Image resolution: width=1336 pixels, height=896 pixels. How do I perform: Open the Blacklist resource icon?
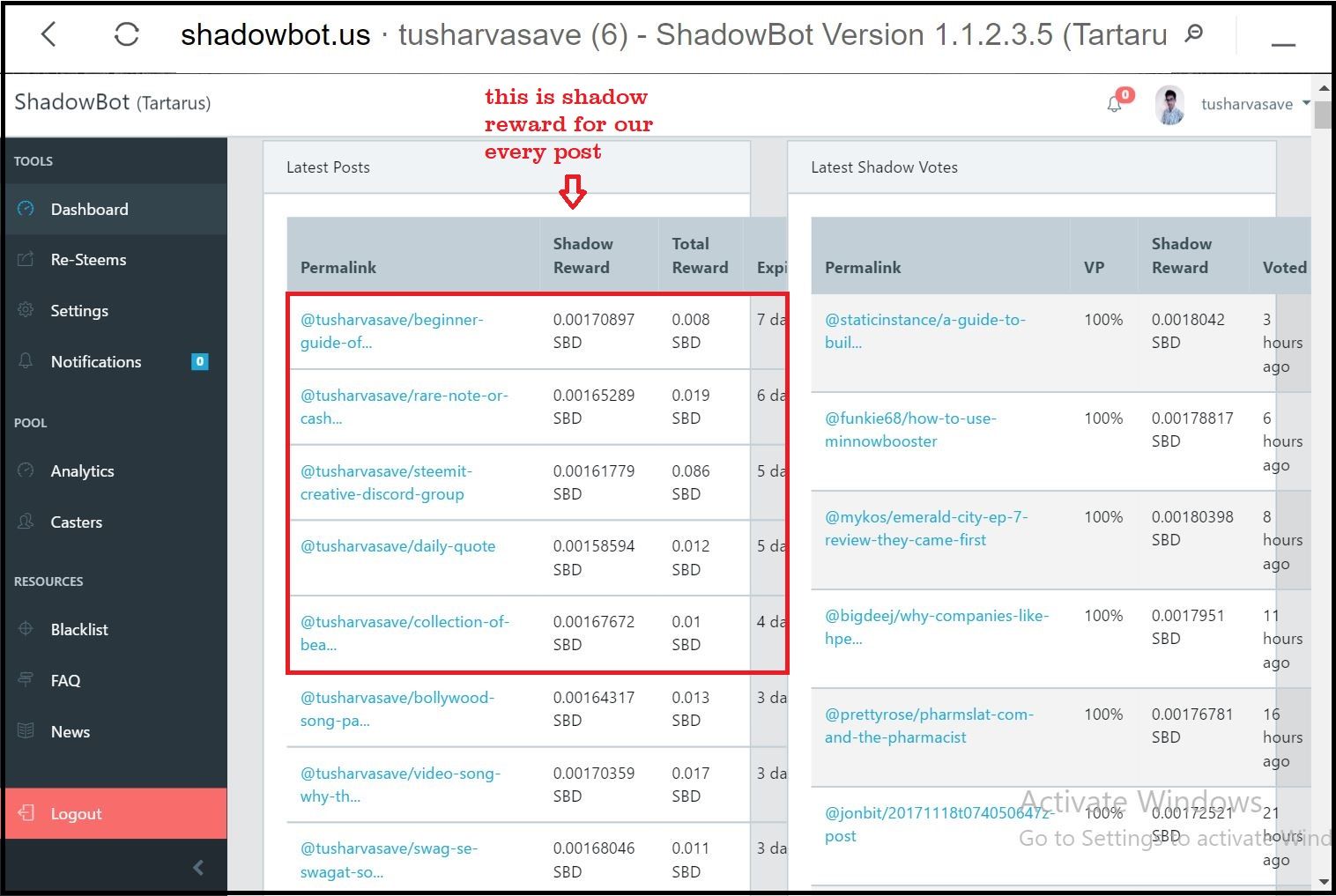25,629
